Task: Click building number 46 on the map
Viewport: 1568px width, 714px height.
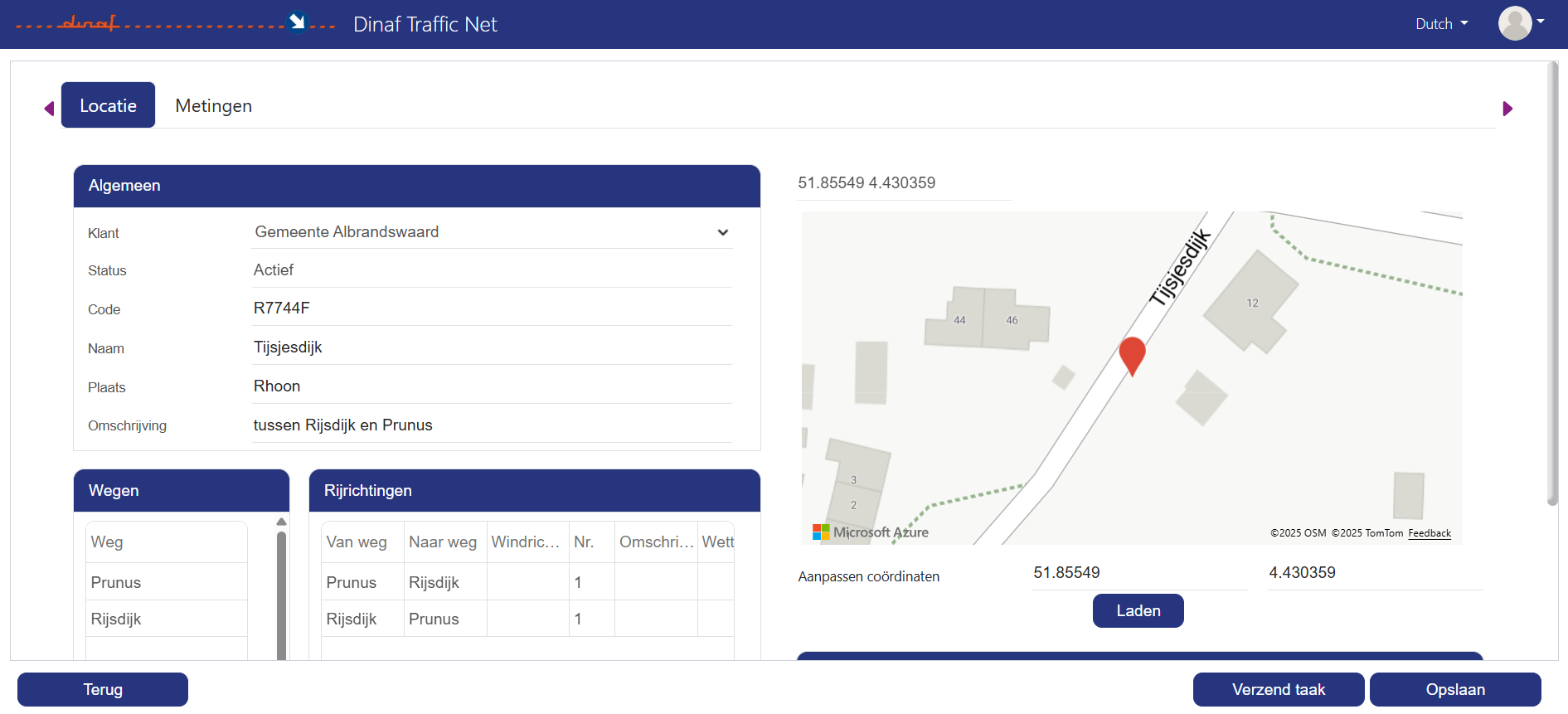Action: [1012, 320]
